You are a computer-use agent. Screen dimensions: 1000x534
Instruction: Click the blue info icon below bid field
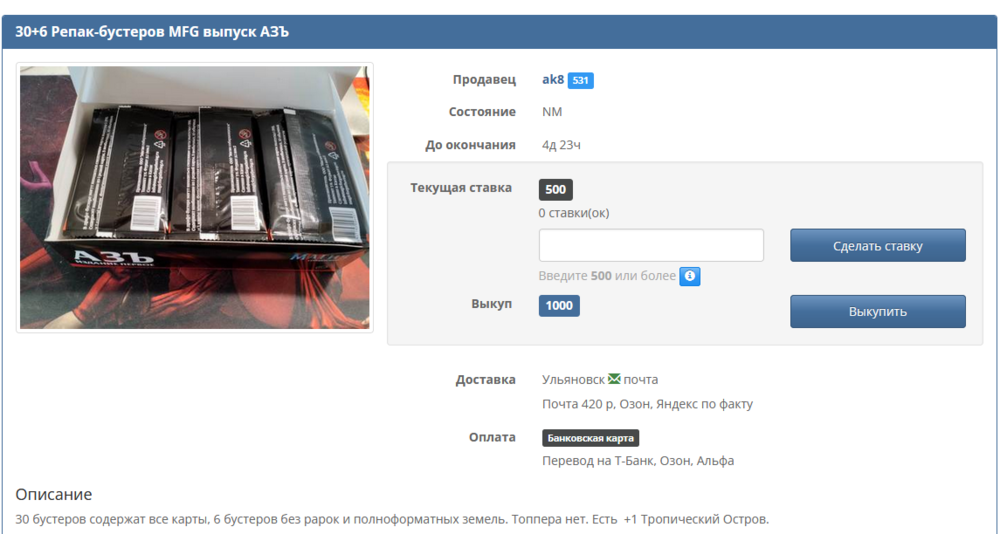click(x=690, y=277)
